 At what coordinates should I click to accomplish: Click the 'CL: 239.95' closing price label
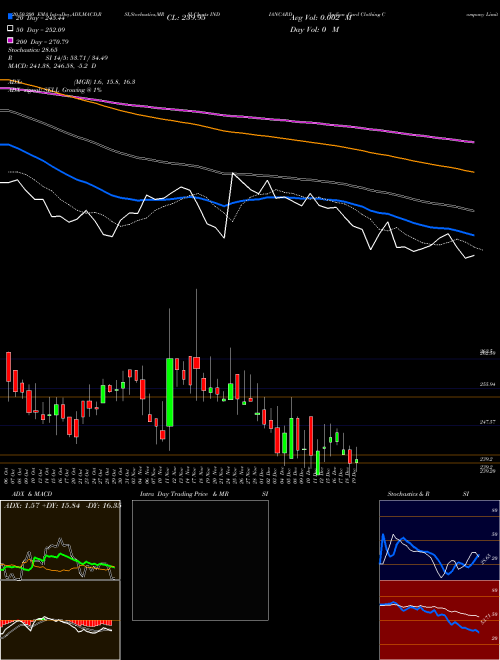click(x=186, y=18)
